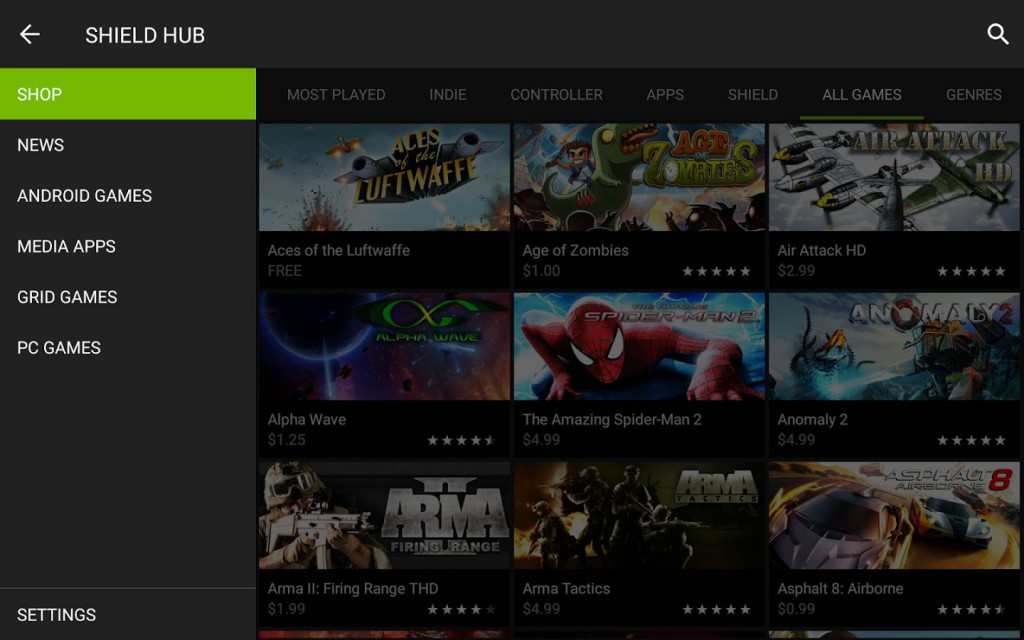The height and width of the screenshot is (640, 1024).
Task: Click the FREE price label
Action: pyautogui.click(x=285, y=270)
